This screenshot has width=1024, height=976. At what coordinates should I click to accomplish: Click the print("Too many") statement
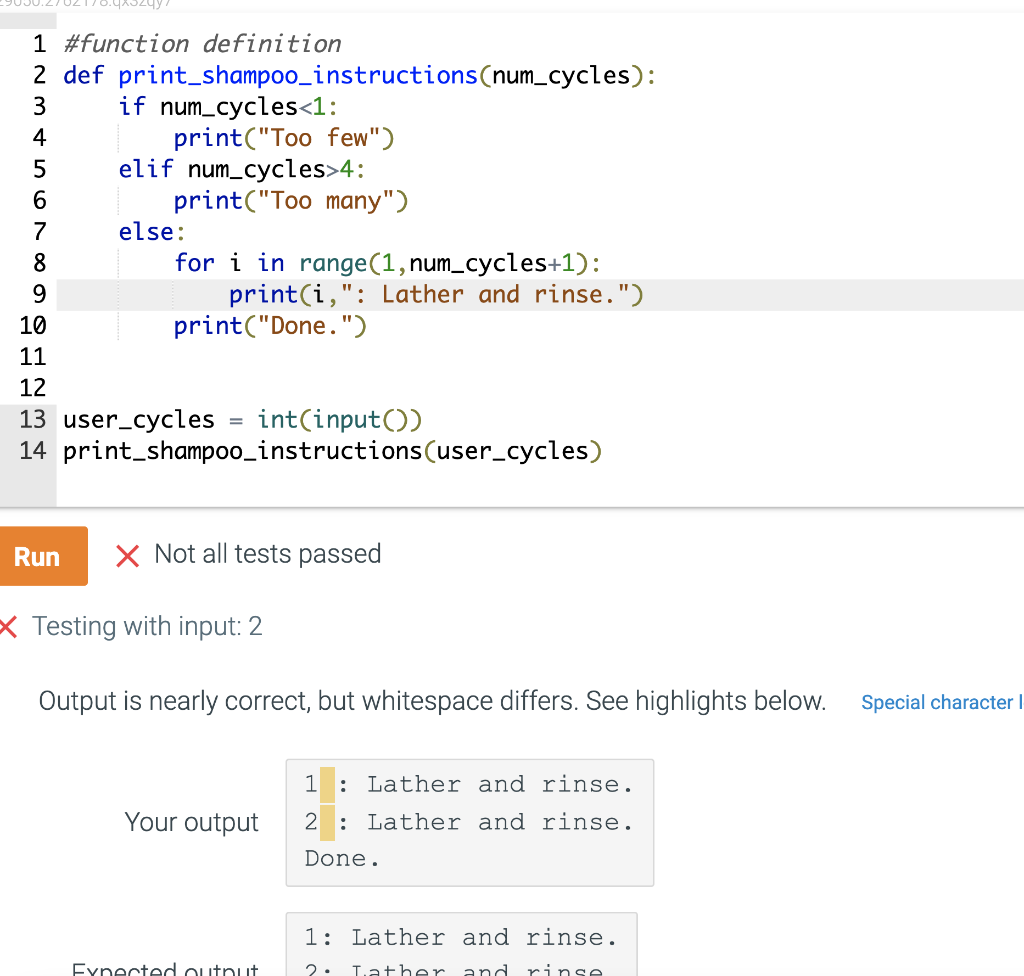[291, 201]
